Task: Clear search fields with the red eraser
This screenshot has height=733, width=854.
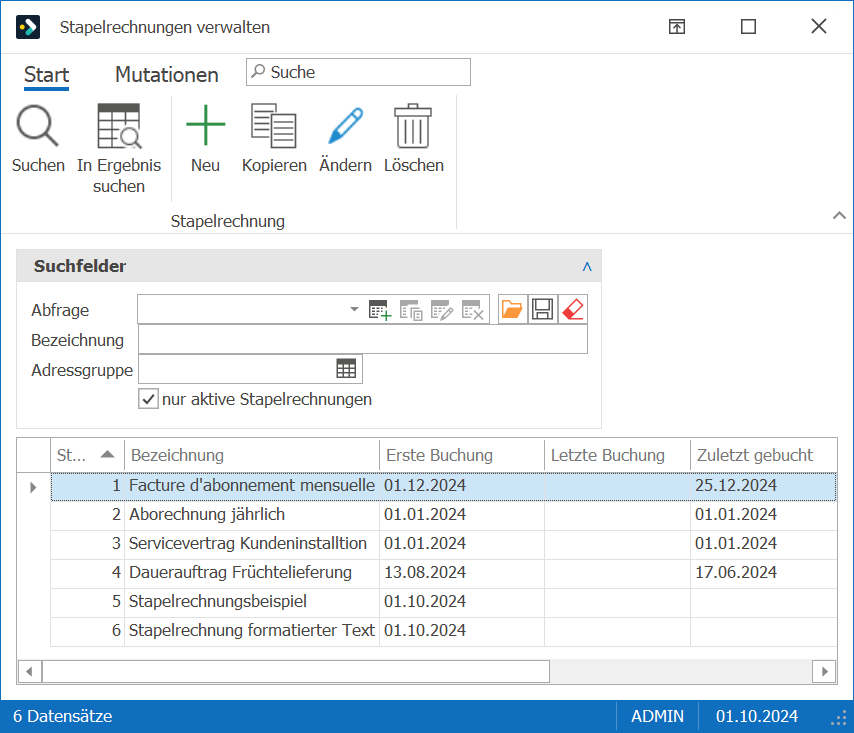Action: [x=573, y=309]
